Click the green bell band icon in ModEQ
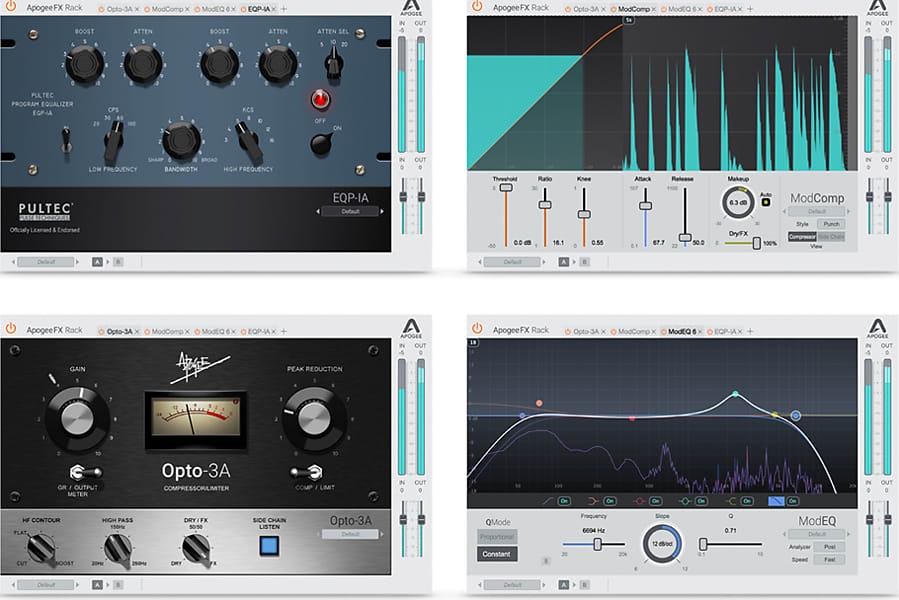The image size is (899, 600). click(685, 501)
